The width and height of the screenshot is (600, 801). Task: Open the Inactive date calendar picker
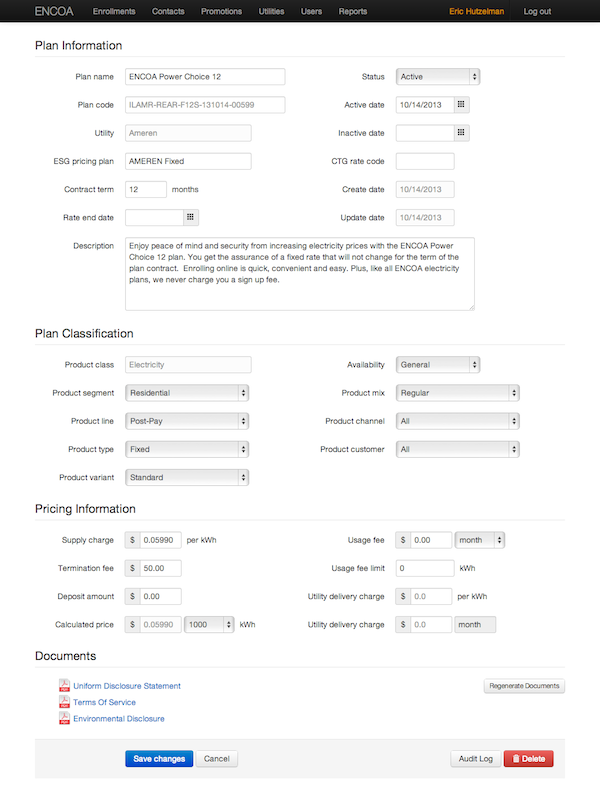(x=461, y=132)
